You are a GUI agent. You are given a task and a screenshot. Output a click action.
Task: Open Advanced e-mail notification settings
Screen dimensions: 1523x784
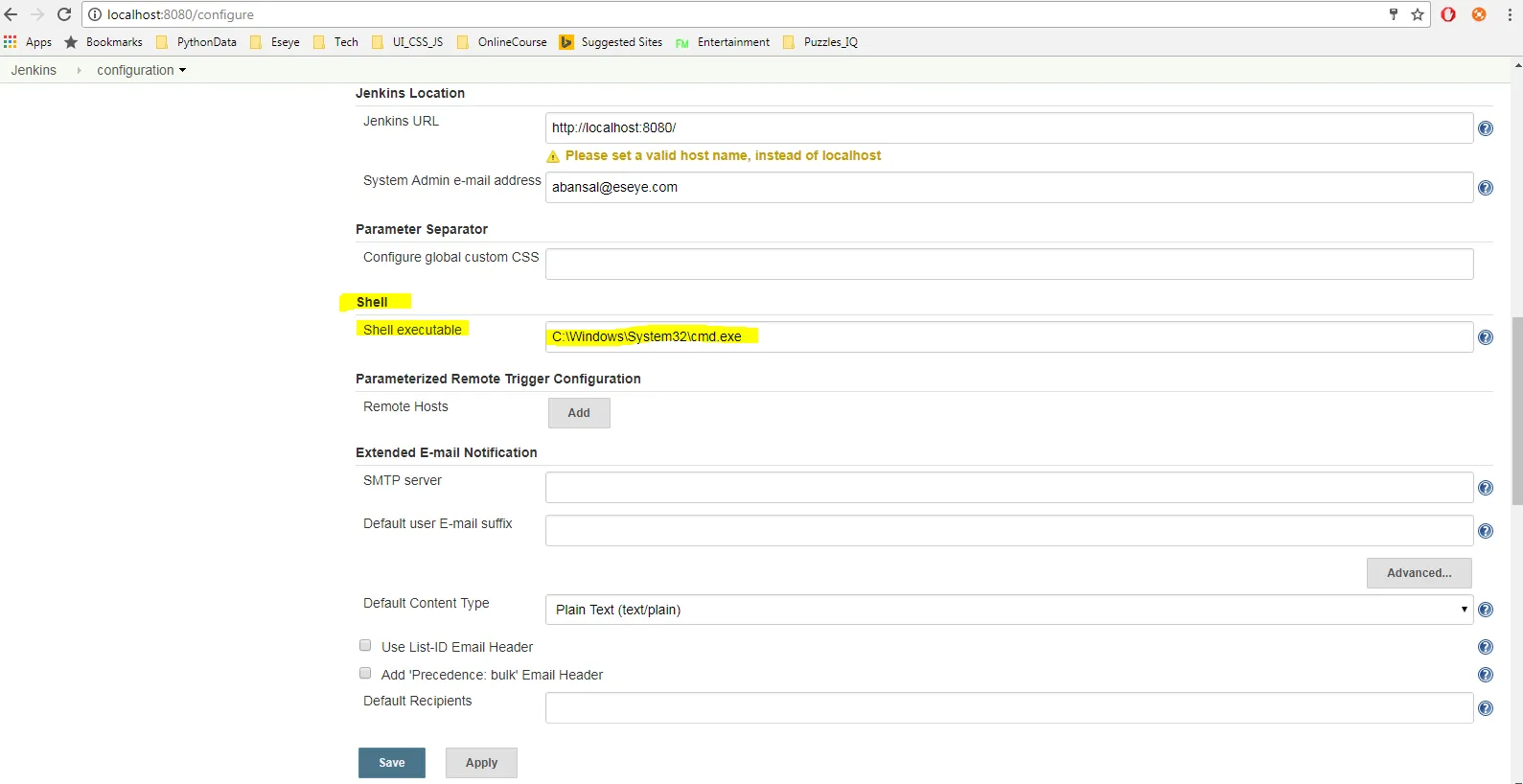pos(1419,573)
